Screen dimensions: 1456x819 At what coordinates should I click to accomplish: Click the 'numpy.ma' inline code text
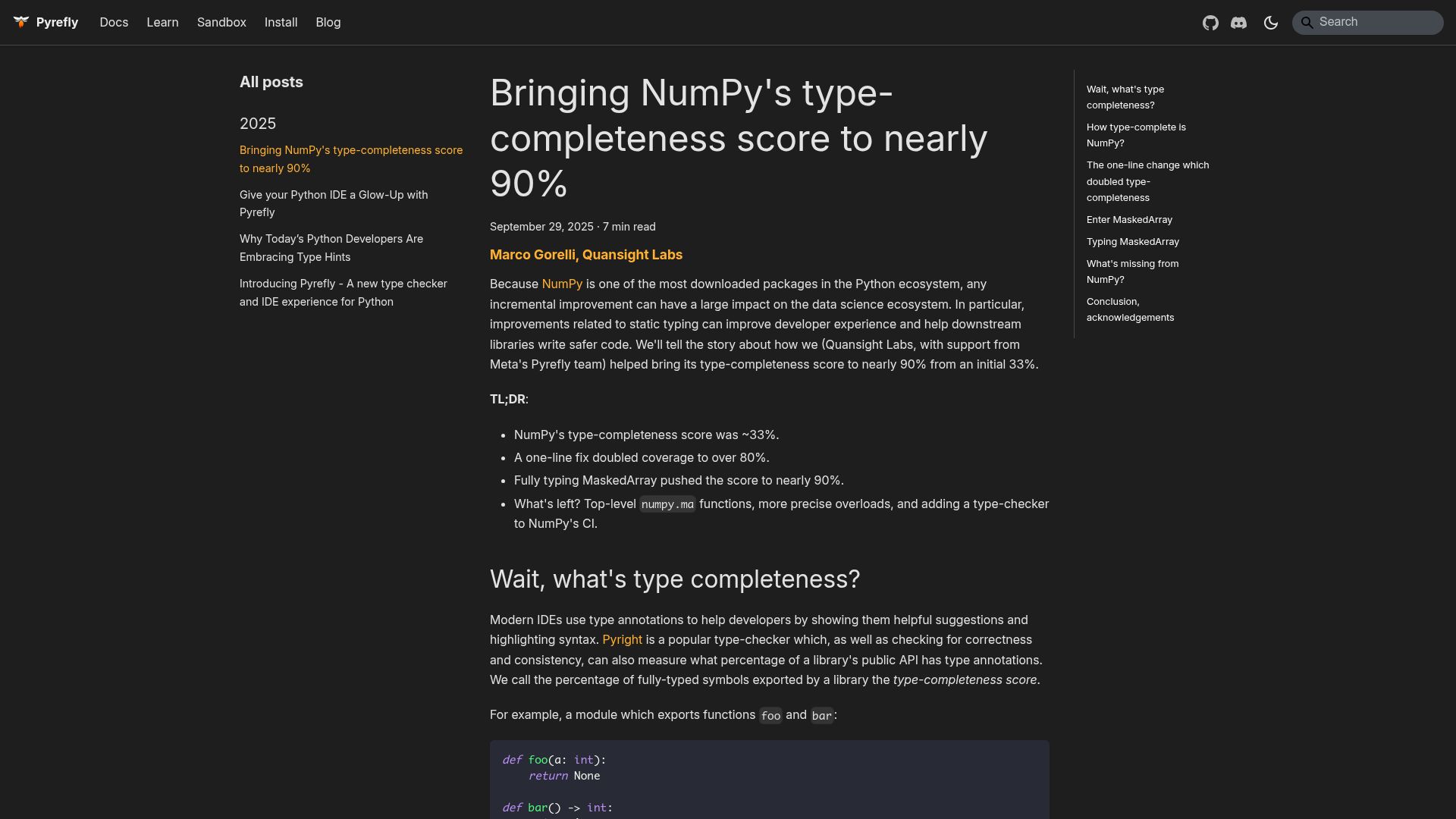click(667, 504)
